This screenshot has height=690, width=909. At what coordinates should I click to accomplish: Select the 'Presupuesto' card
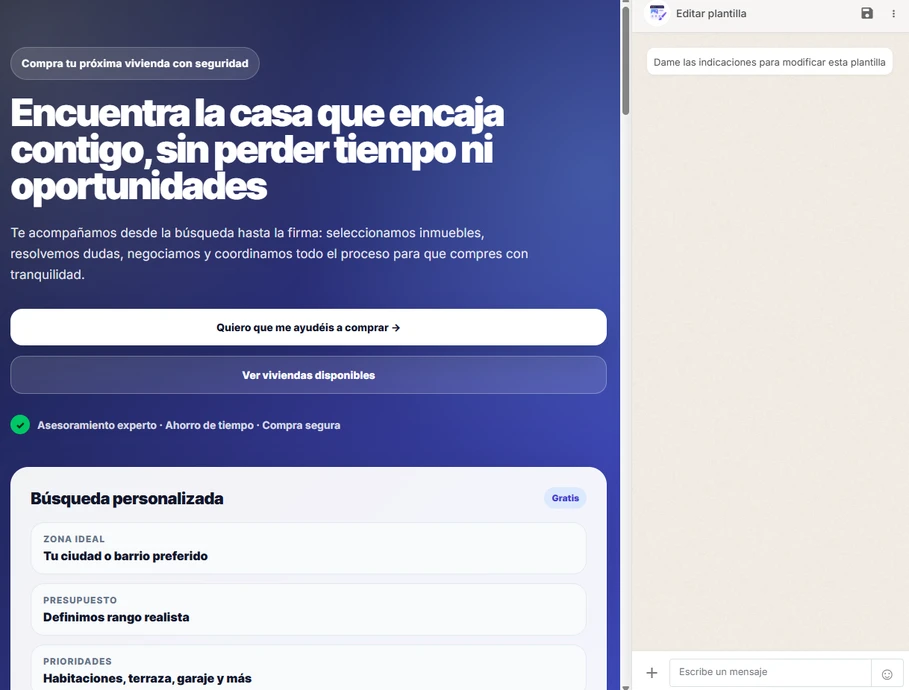coord(308,609)
